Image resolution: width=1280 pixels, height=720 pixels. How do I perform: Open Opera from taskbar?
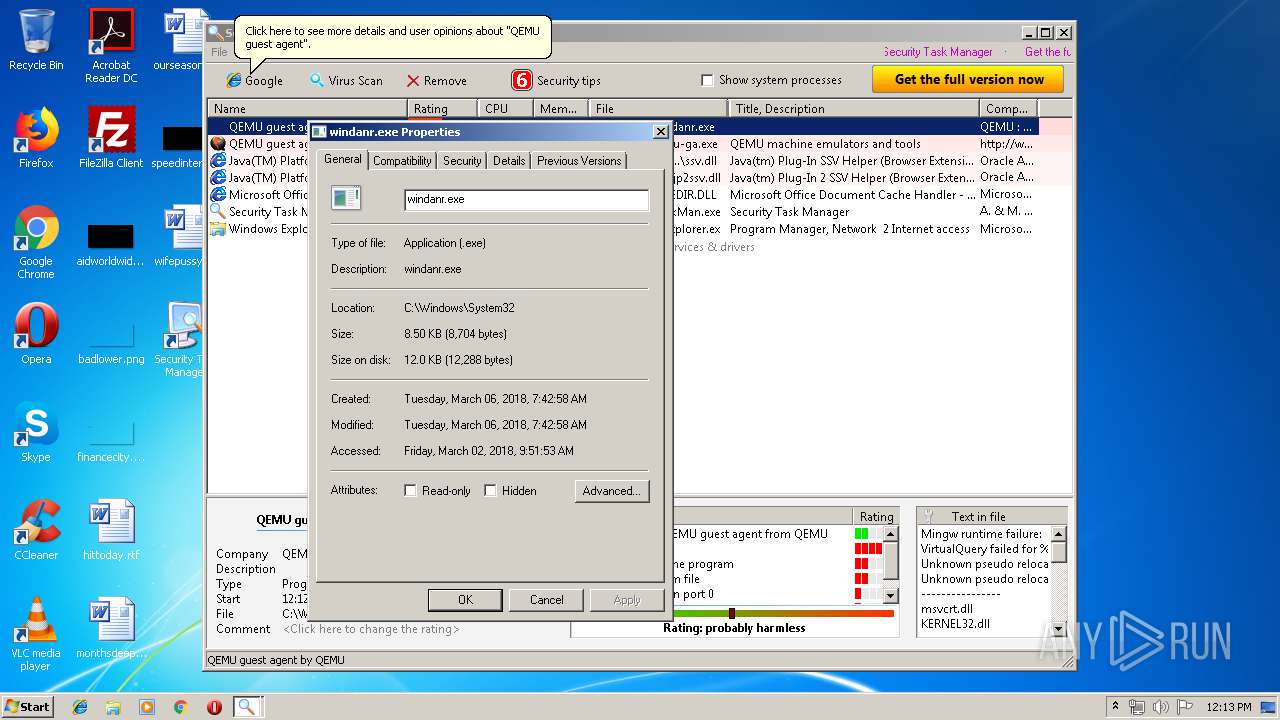[214, 707]
